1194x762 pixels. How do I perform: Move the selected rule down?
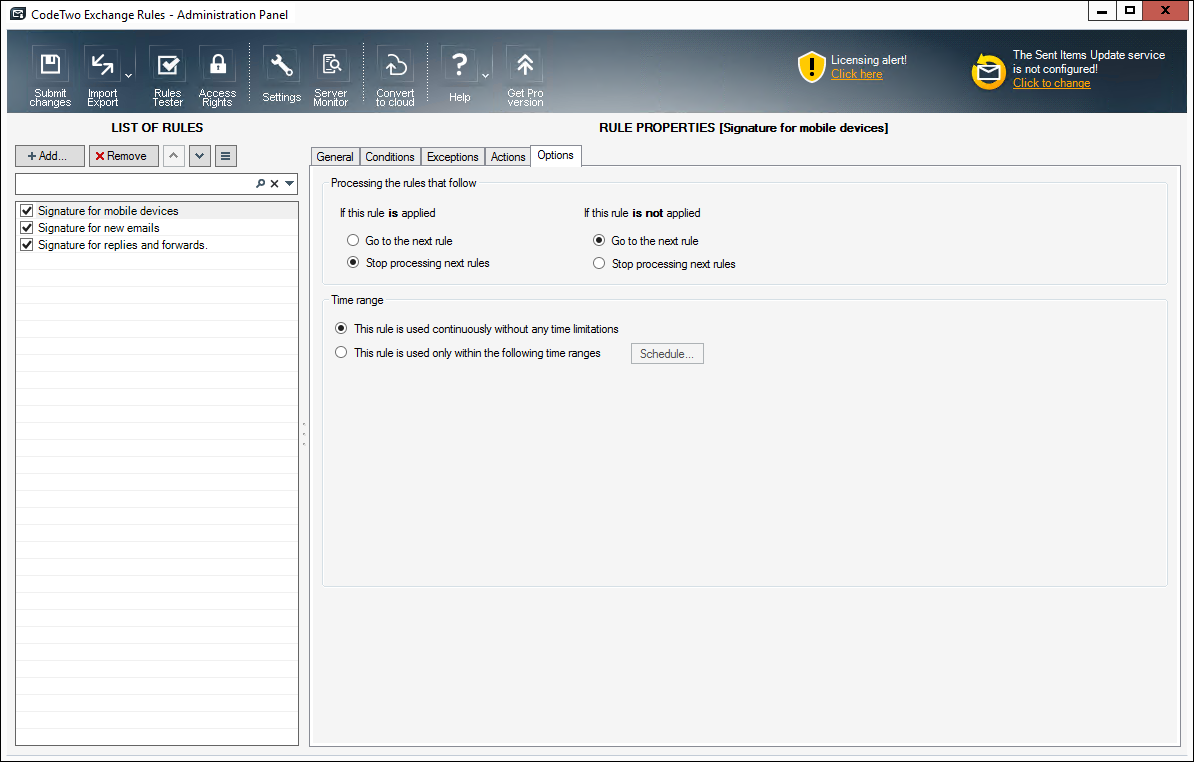[x=200, y=156]
